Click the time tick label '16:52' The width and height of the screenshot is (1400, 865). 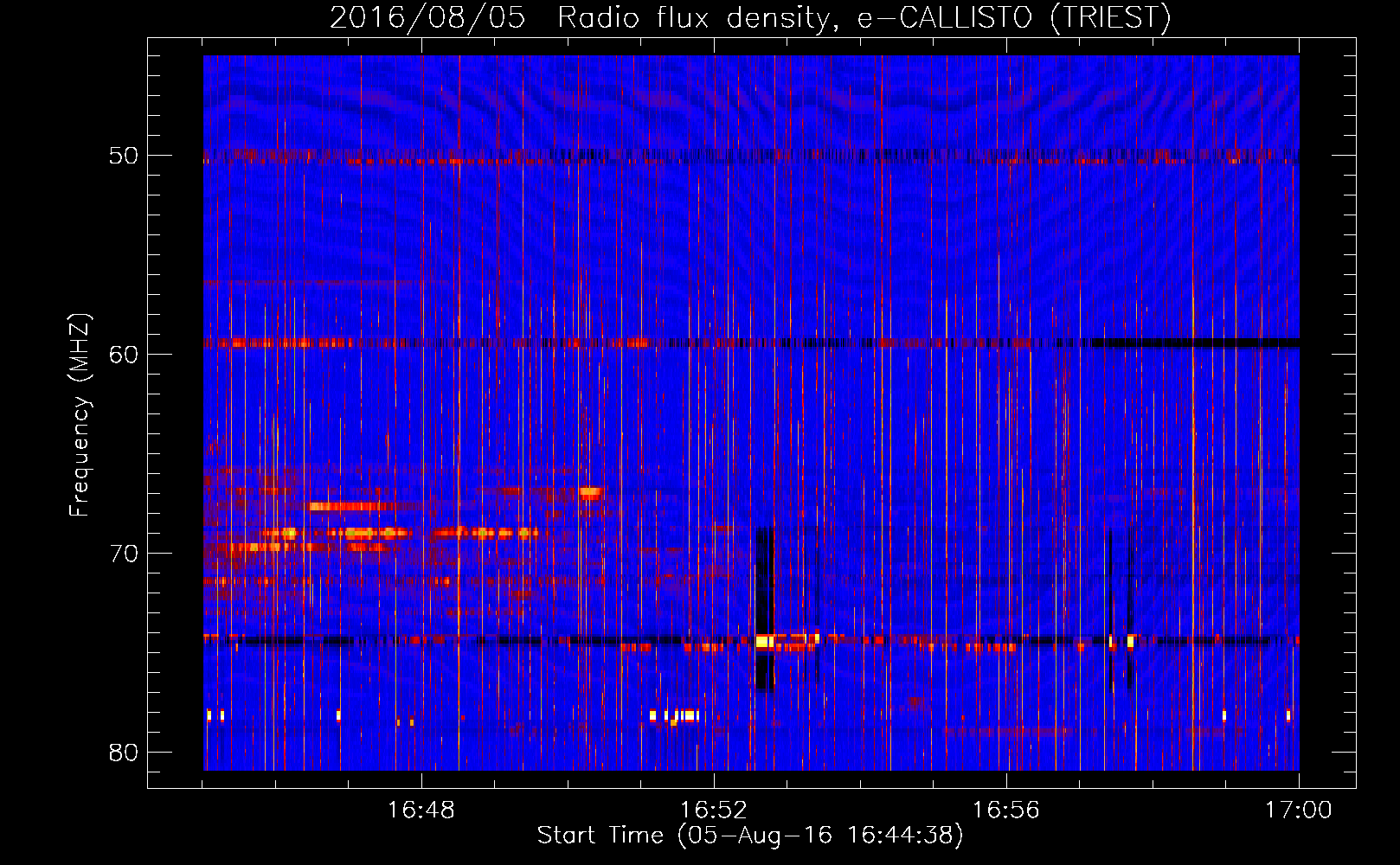pyautogui.click(x=714, y=811)
